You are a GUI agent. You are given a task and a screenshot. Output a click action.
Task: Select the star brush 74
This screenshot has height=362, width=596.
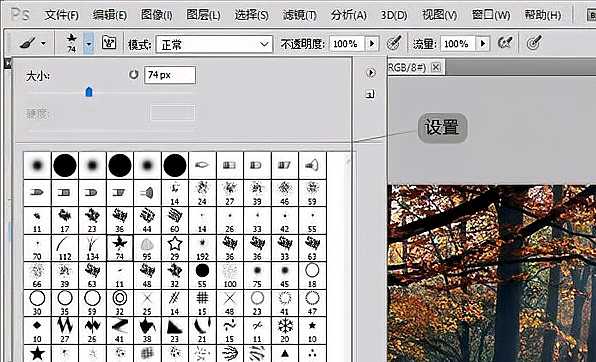pyautogui.click(x=120, y=248)
